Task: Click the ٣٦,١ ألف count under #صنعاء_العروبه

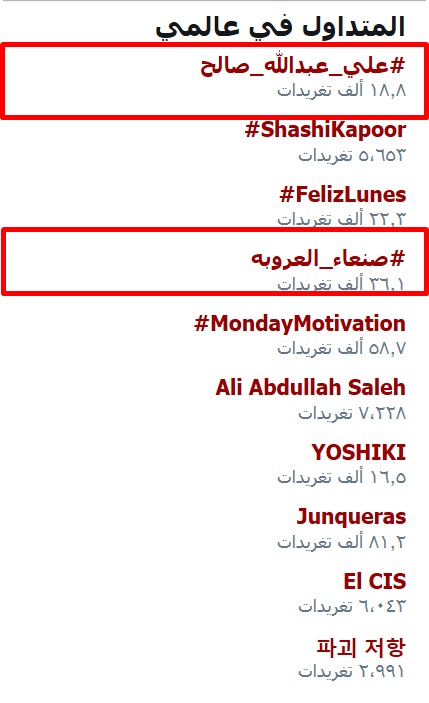Action: 341,283
